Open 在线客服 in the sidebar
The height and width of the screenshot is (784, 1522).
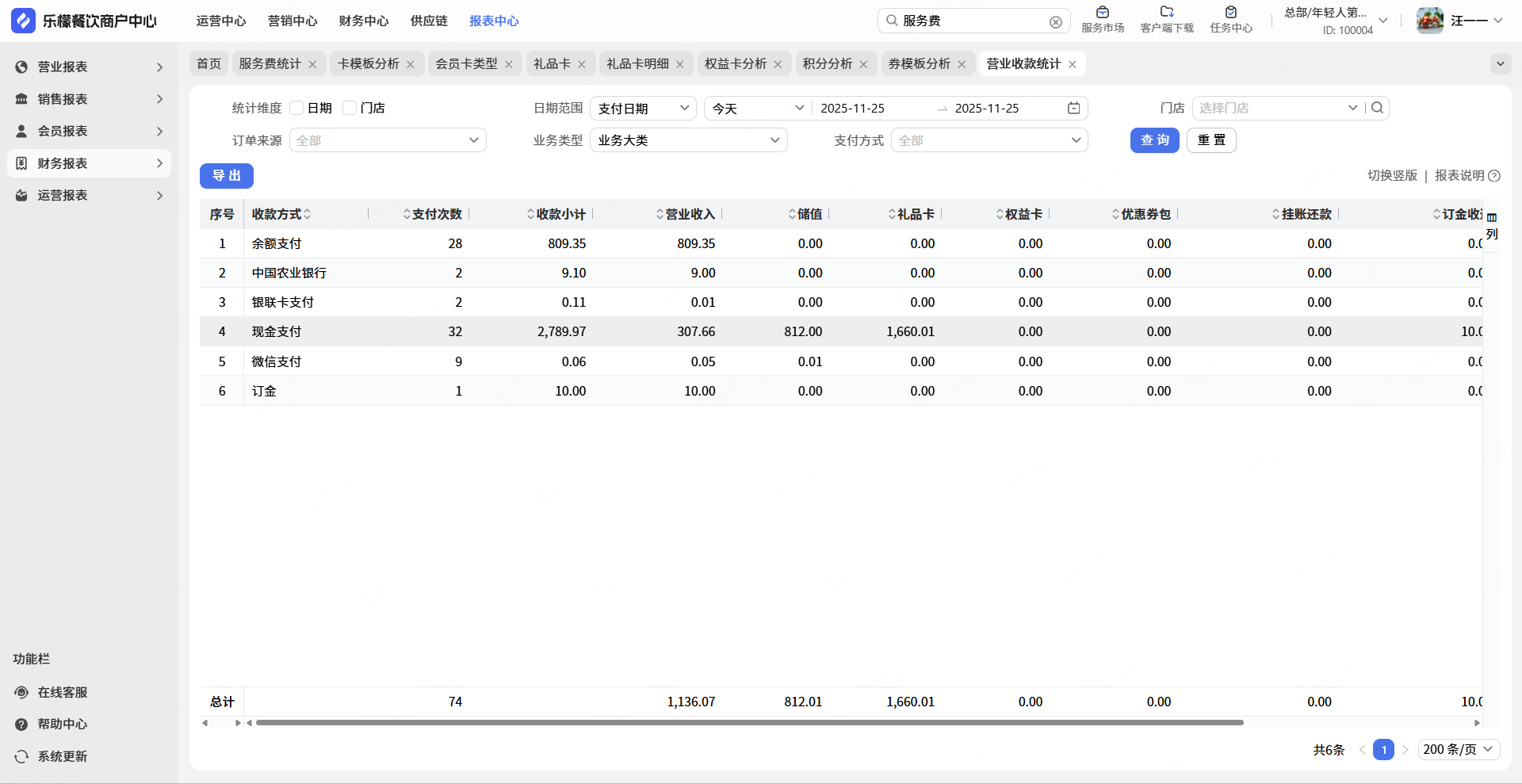[x=62, y=692]
